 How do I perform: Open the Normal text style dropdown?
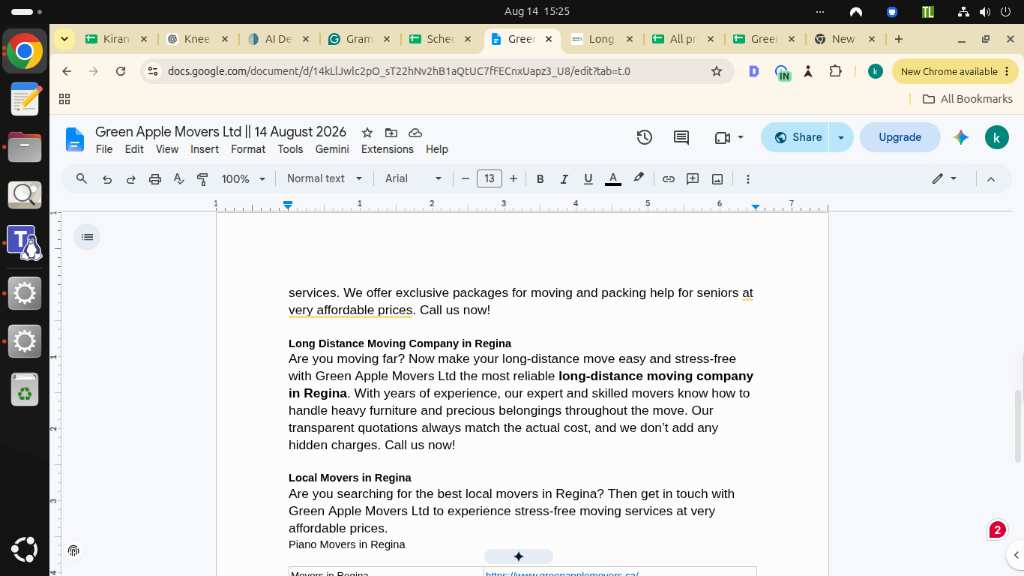click(x=324, y=178)
